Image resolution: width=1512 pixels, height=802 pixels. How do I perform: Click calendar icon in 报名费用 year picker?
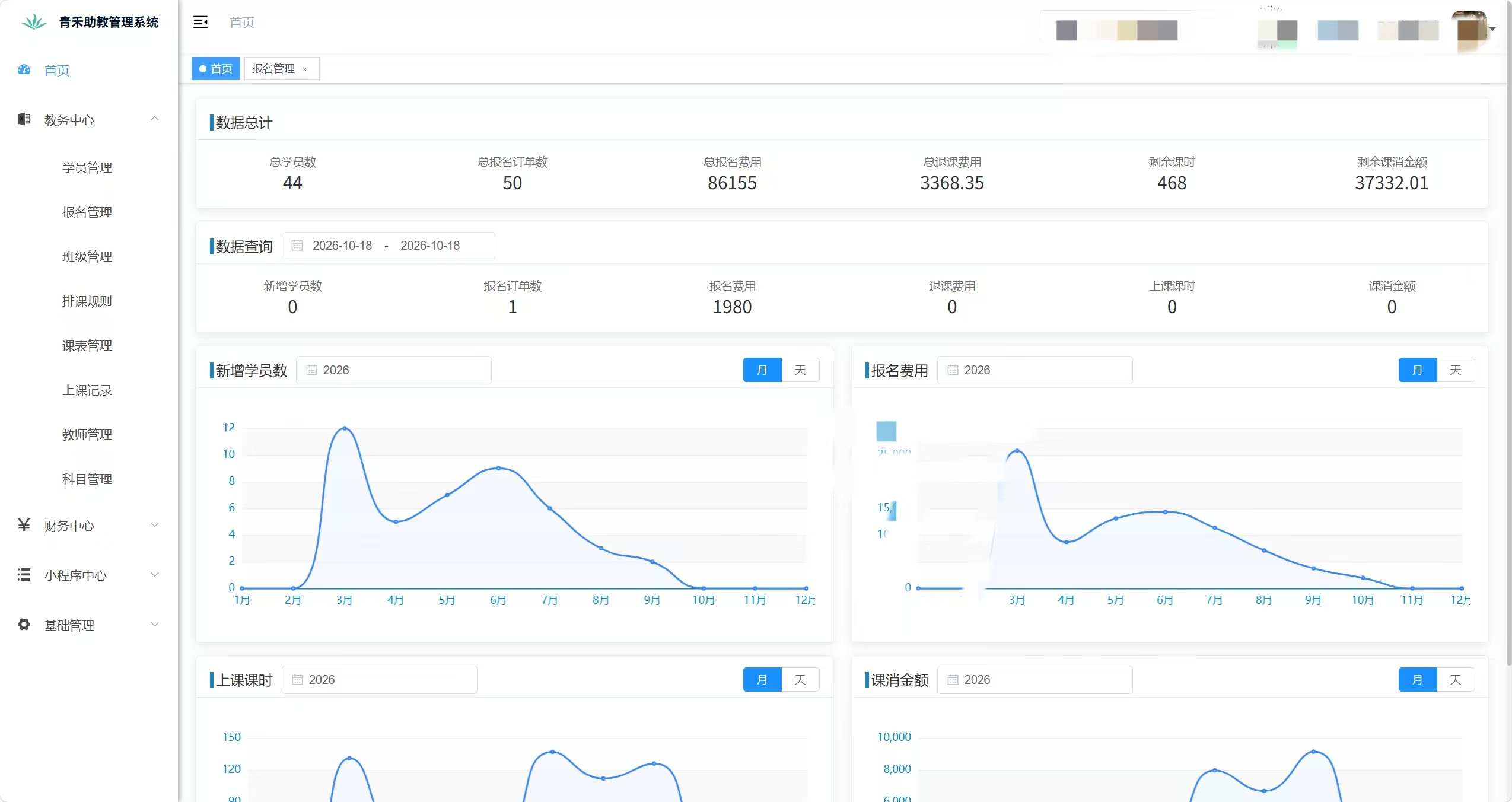(953, 370)
